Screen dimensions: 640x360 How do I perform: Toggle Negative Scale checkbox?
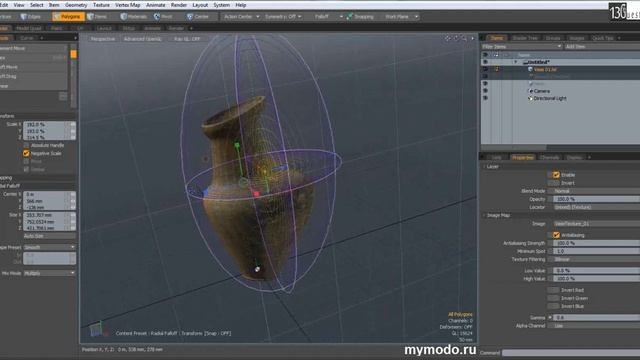click(x=26, y=153)
